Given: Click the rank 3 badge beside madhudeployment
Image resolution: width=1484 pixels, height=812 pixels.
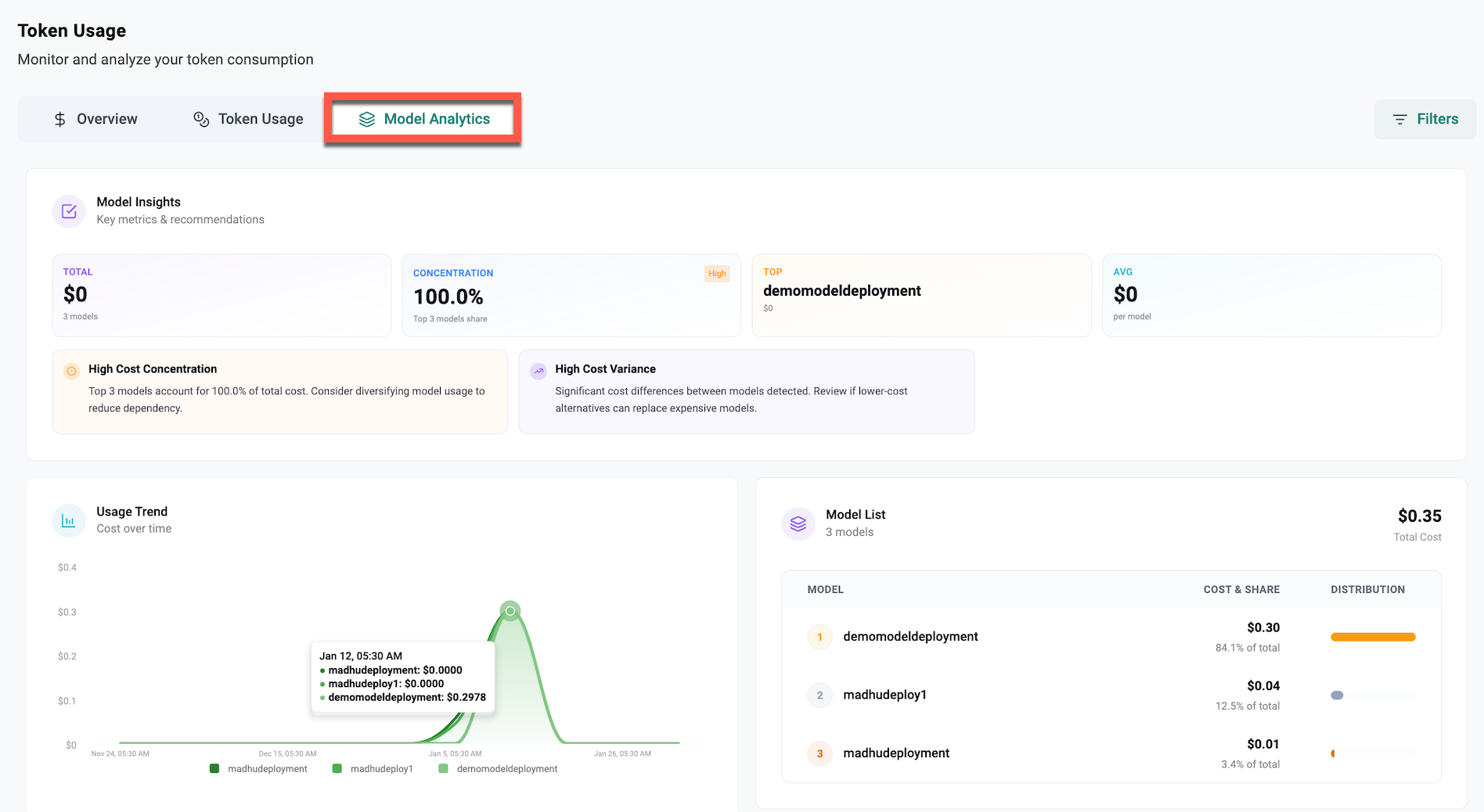Looking at the screenshot, I should point(819,753).
